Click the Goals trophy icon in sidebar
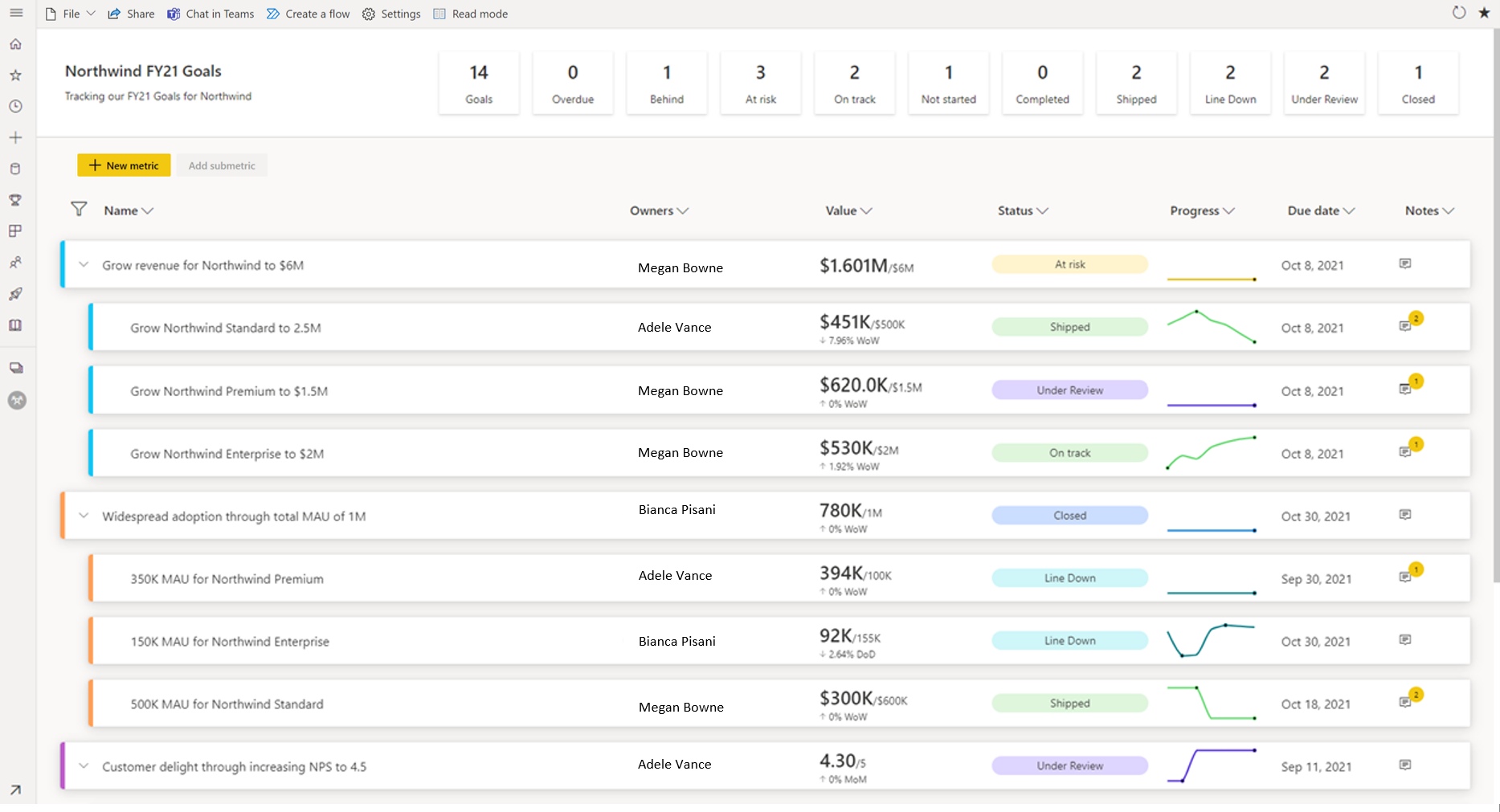 (15, 200)
